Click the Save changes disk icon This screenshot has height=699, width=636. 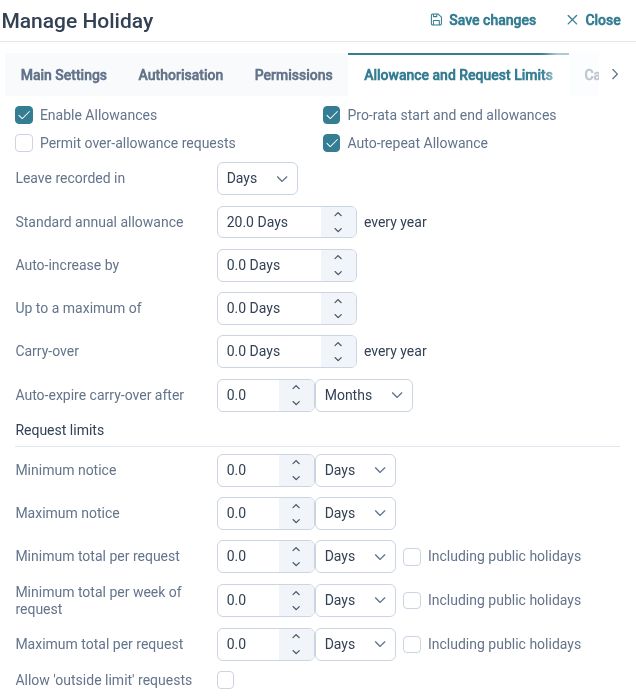[436, 20]
